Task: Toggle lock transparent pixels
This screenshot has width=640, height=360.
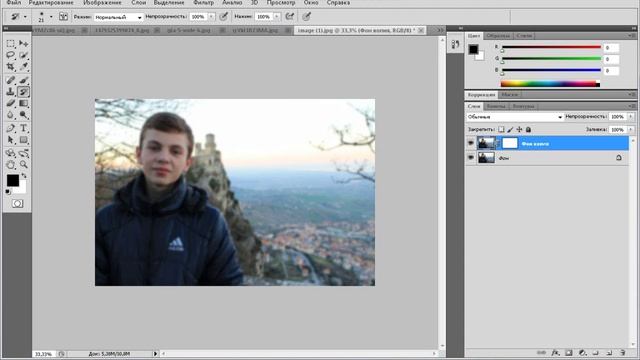Action: click(x=501, y=129)
